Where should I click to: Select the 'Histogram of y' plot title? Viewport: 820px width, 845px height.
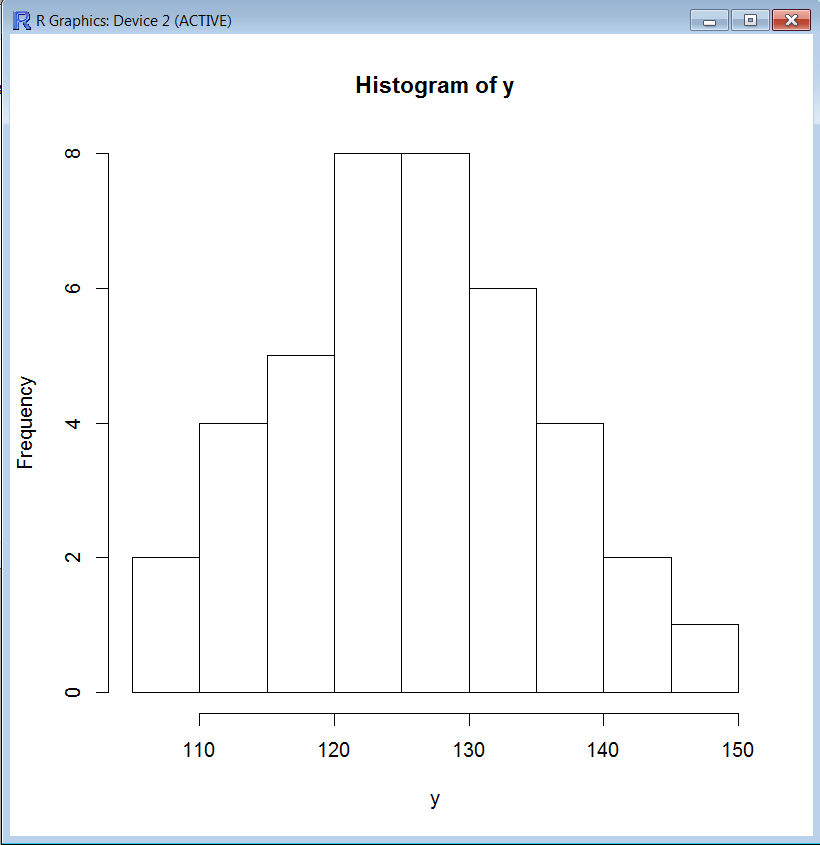[x=434, y=86]
